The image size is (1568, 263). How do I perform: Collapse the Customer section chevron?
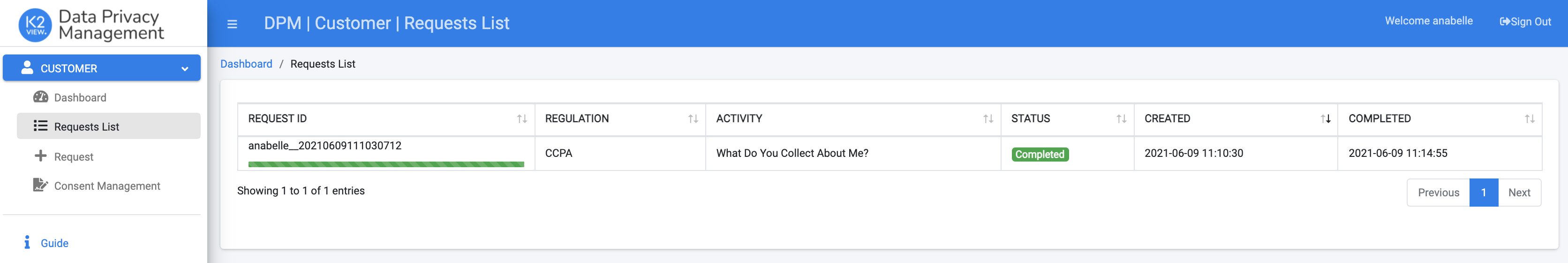tap(184, 69)
